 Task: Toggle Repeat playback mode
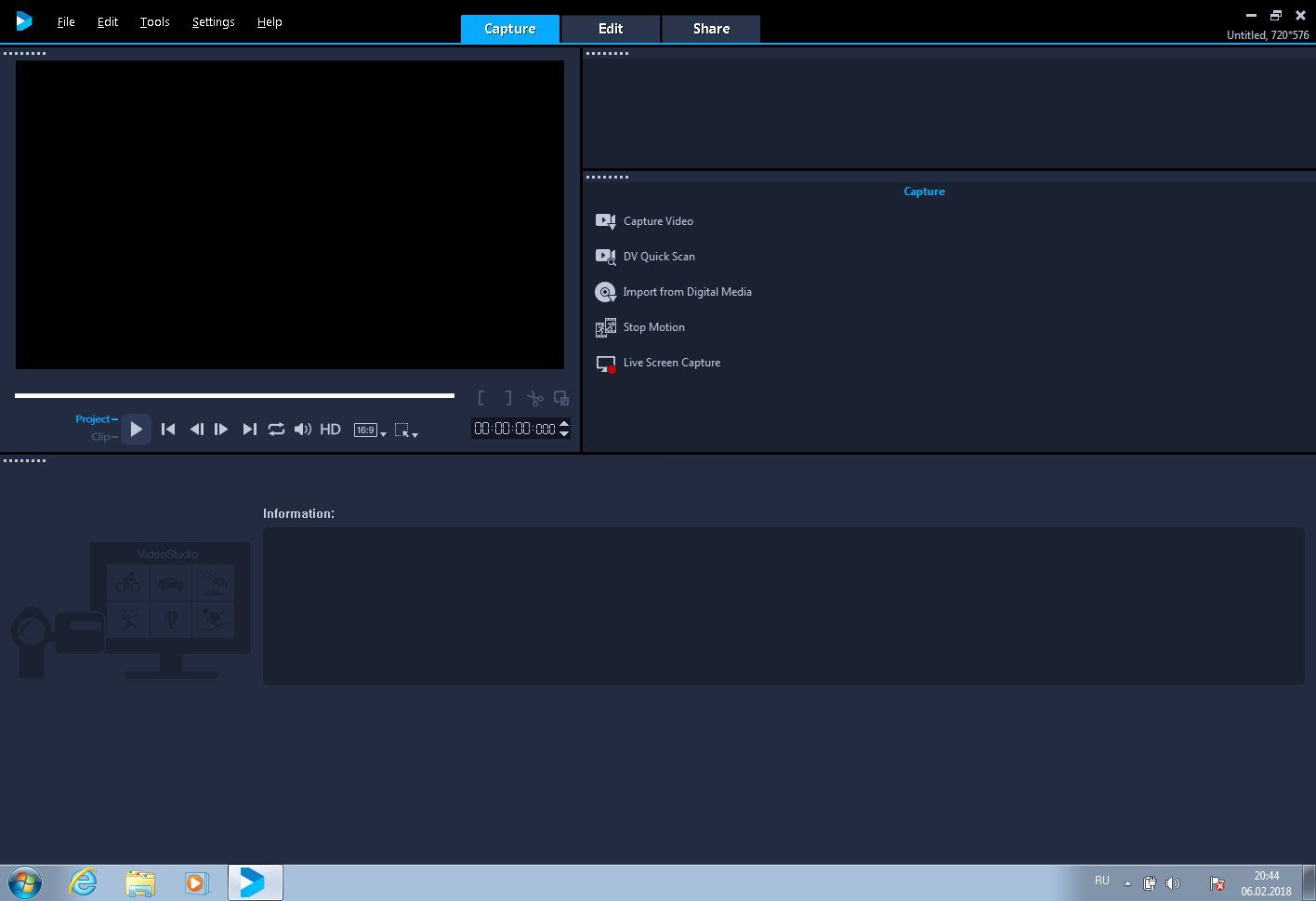pyautogui.click(x=276, y=430)
